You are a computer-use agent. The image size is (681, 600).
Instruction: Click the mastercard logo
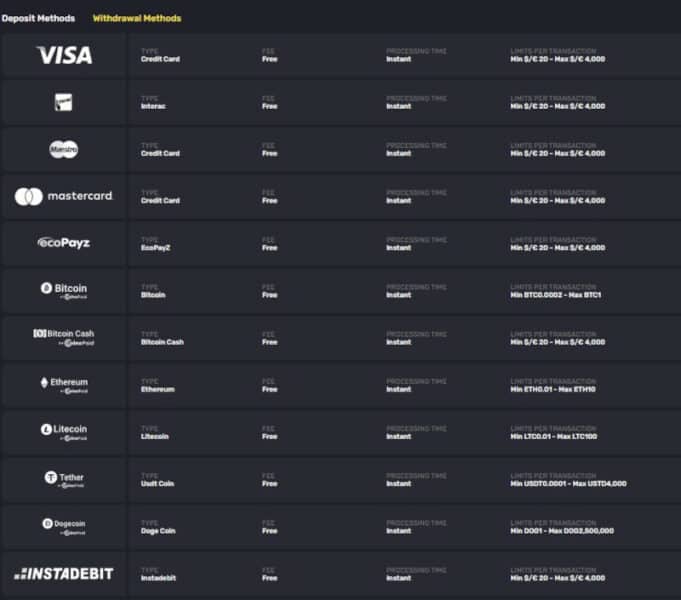(64, 196)
